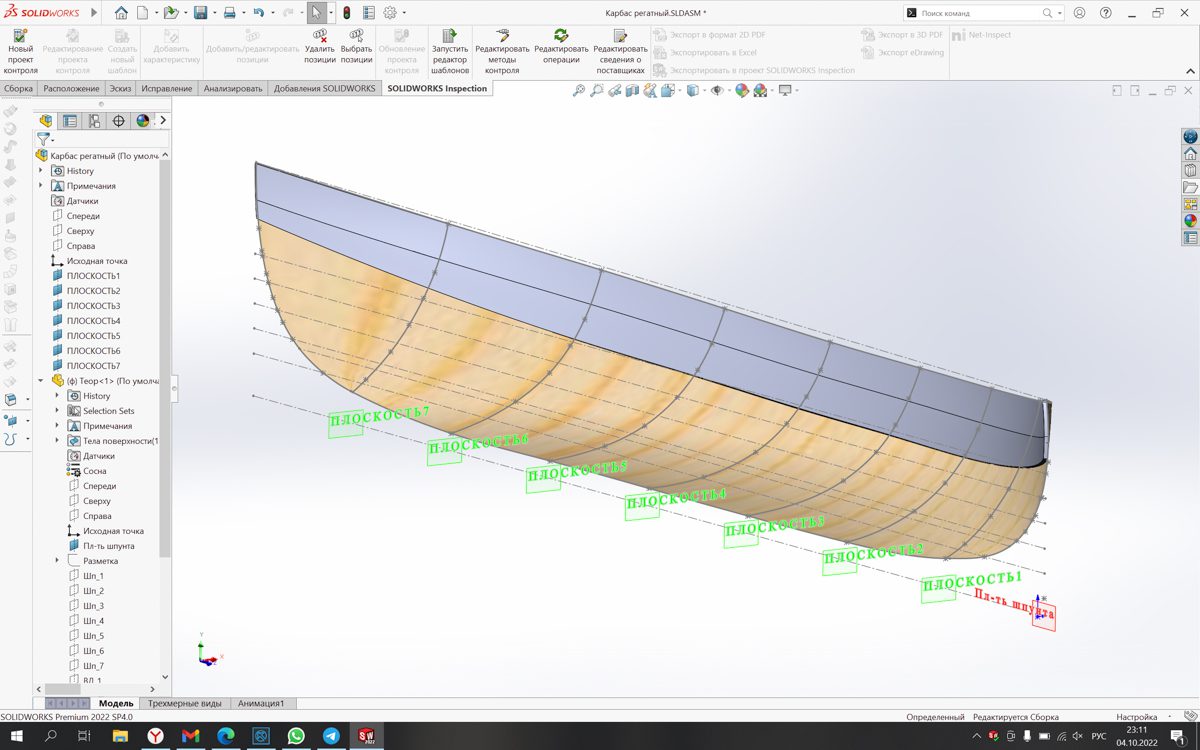Open the DimXpertManager crosshair icon

118,121
